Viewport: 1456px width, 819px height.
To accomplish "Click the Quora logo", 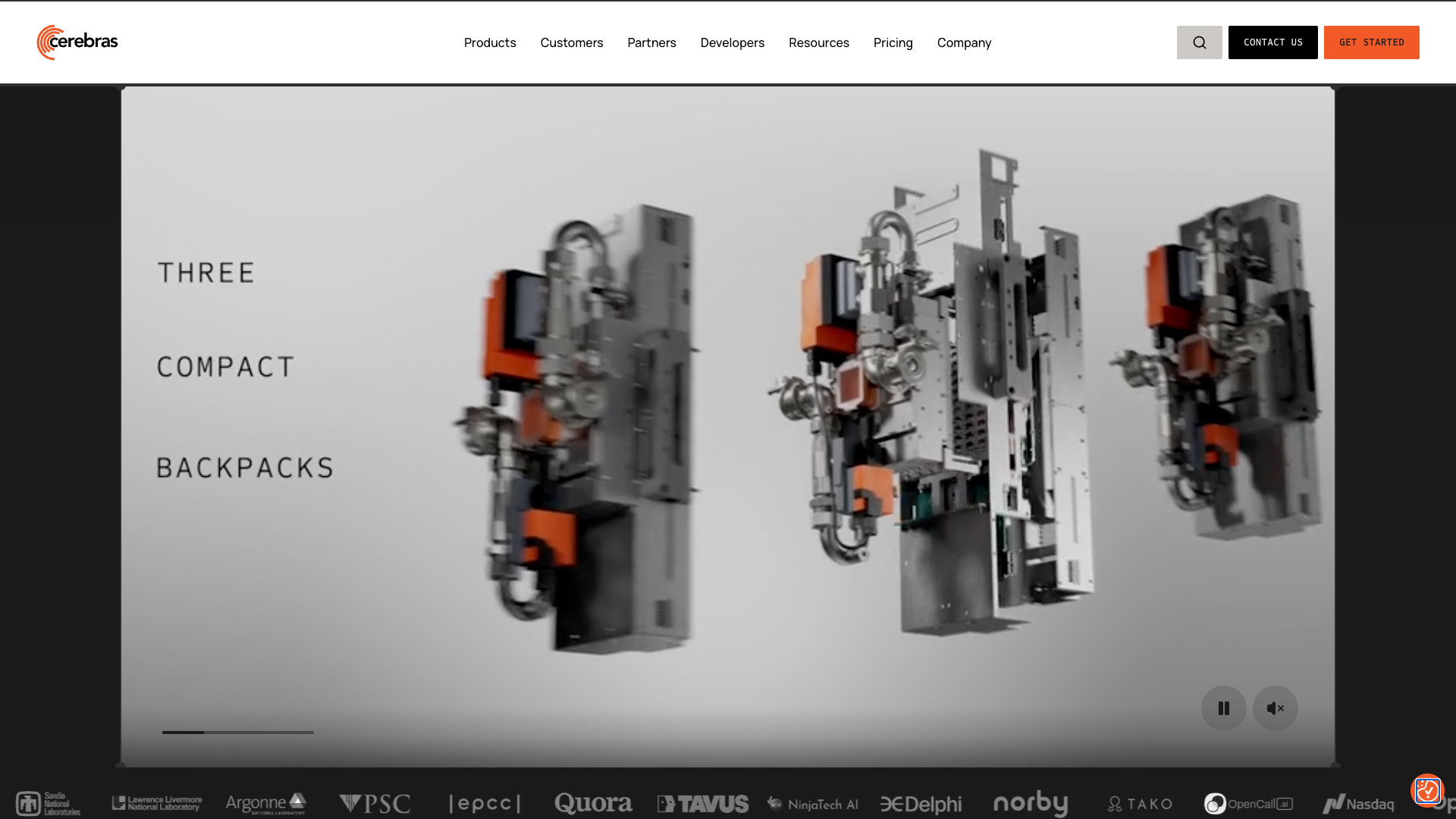I will point(593,803).
